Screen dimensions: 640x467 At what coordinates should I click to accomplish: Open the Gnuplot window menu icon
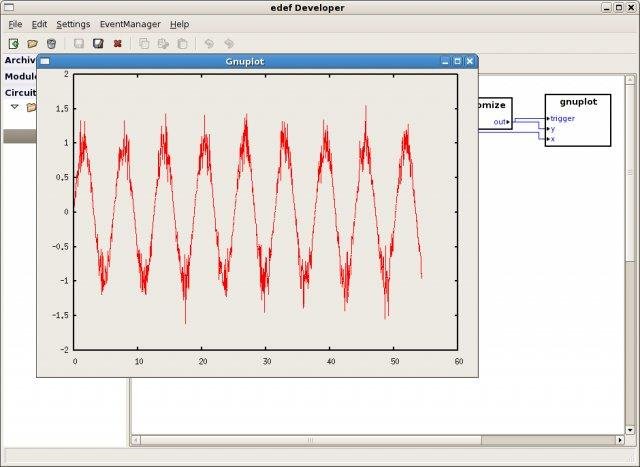[44, 61]
